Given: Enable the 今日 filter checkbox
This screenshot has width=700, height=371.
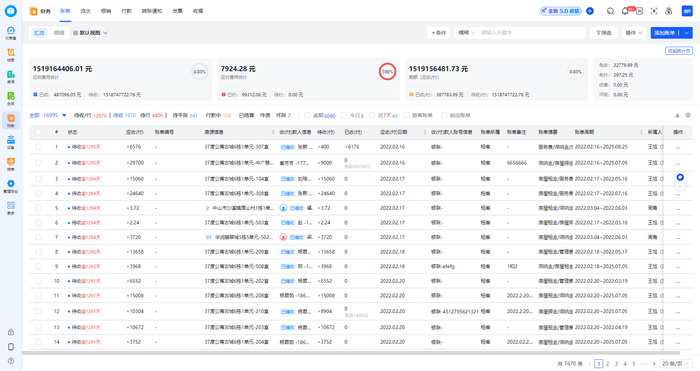Looking at the screenshot, I should [x=344, y=115].
